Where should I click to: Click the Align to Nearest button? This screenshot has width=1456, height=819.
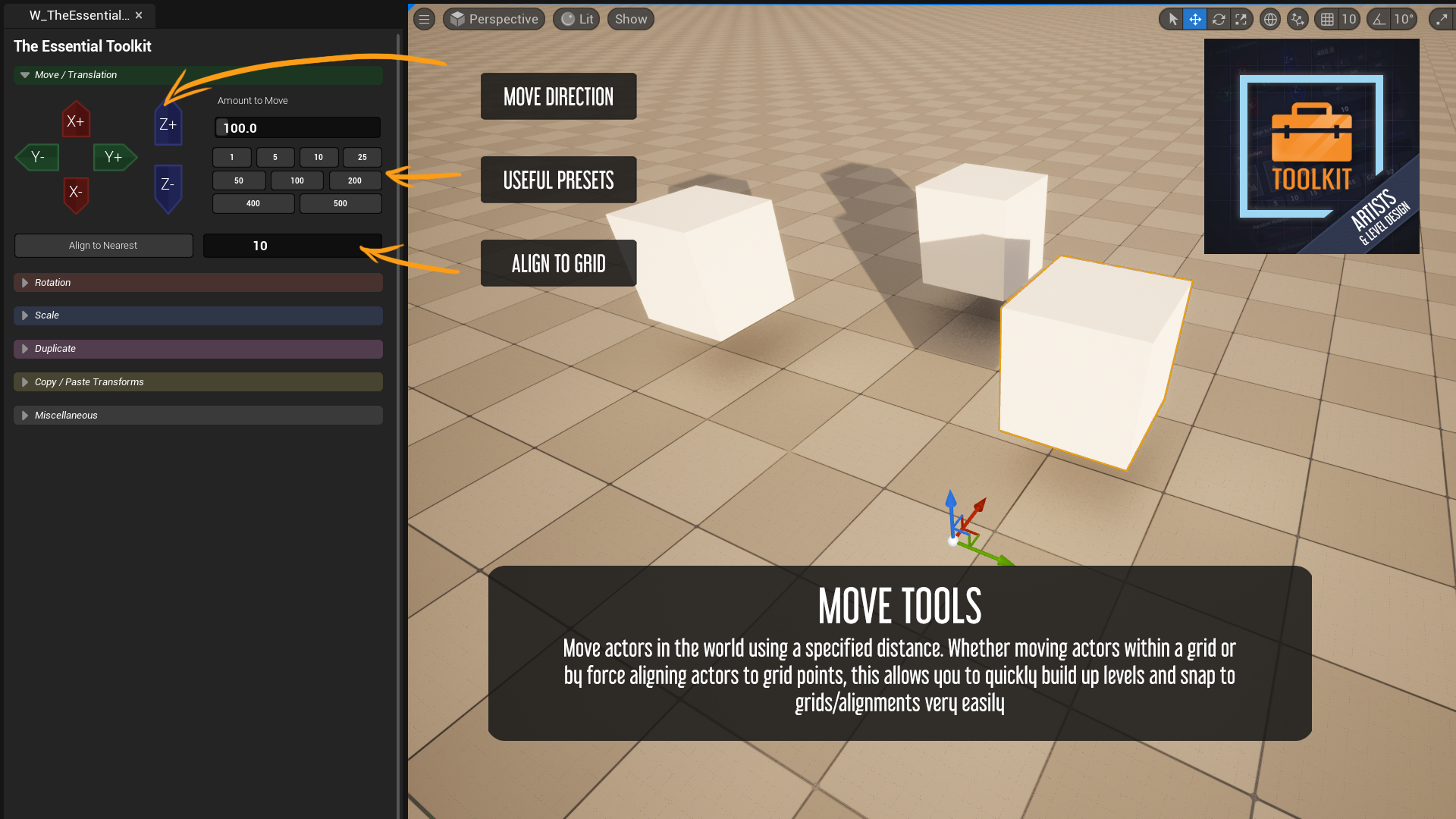(x=103, y=245)
